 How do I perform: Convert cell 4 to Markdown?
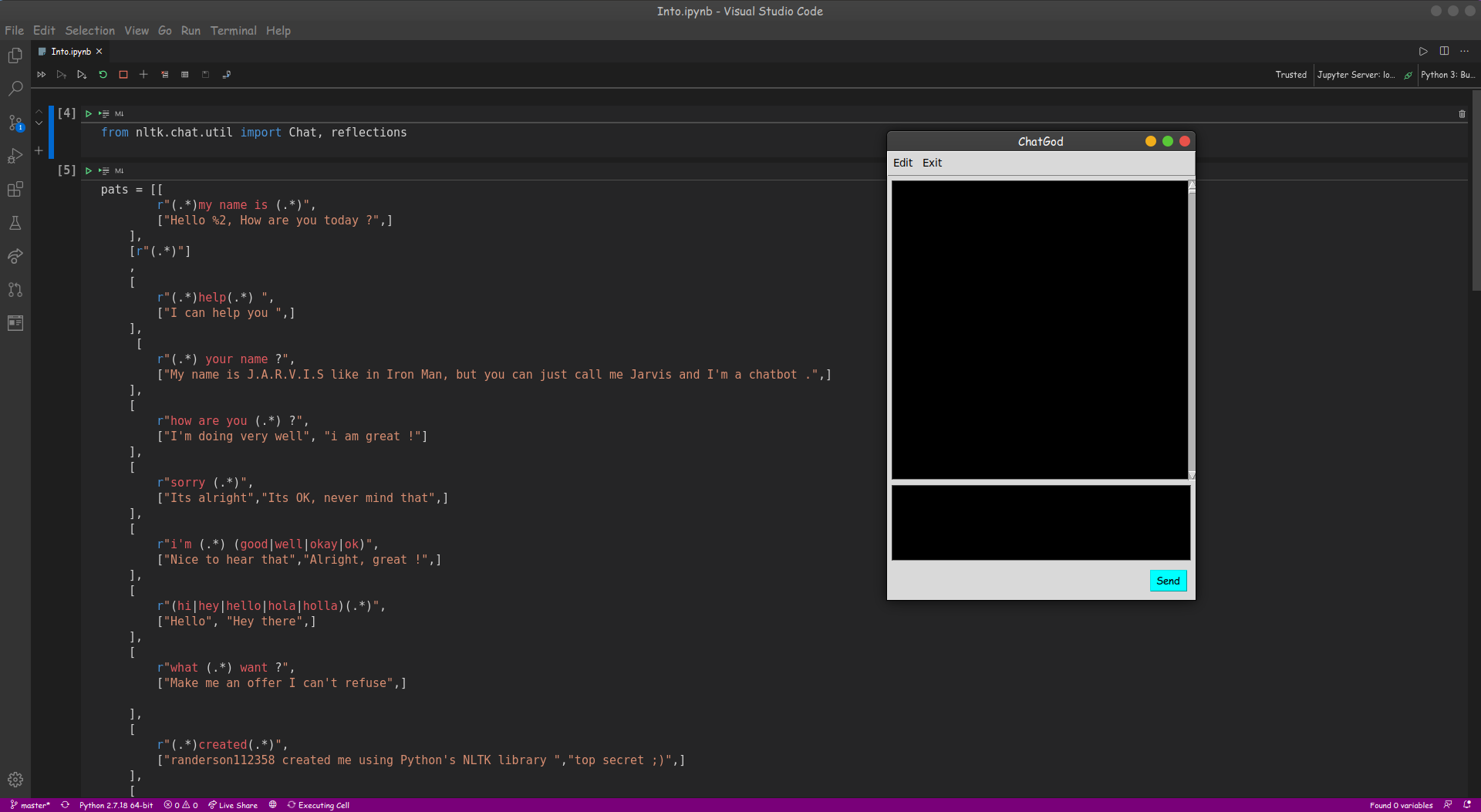coord(120,114)
